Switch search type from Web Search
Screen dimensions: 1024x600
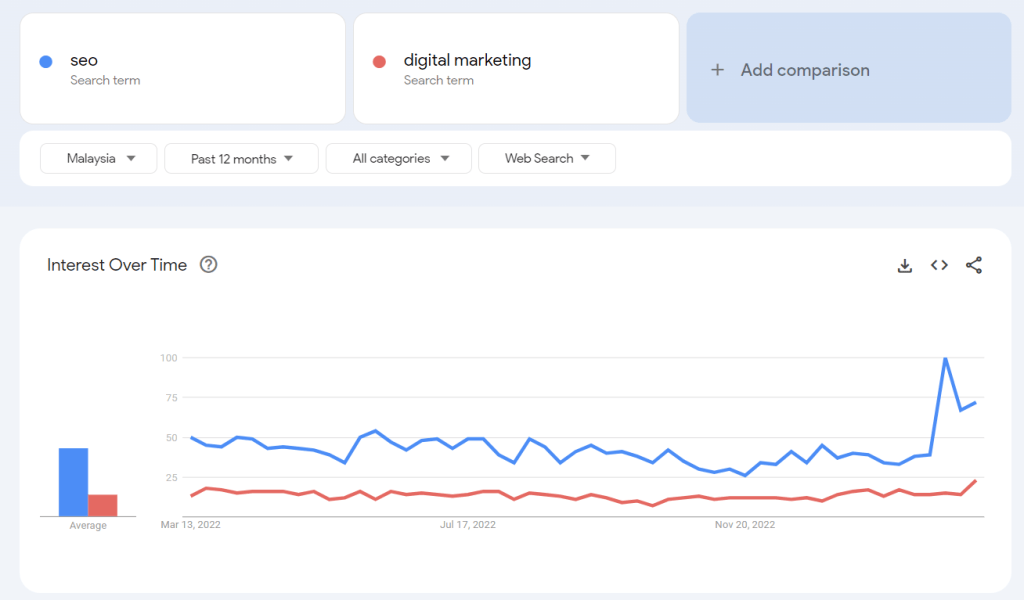click(x=546, y=158)
